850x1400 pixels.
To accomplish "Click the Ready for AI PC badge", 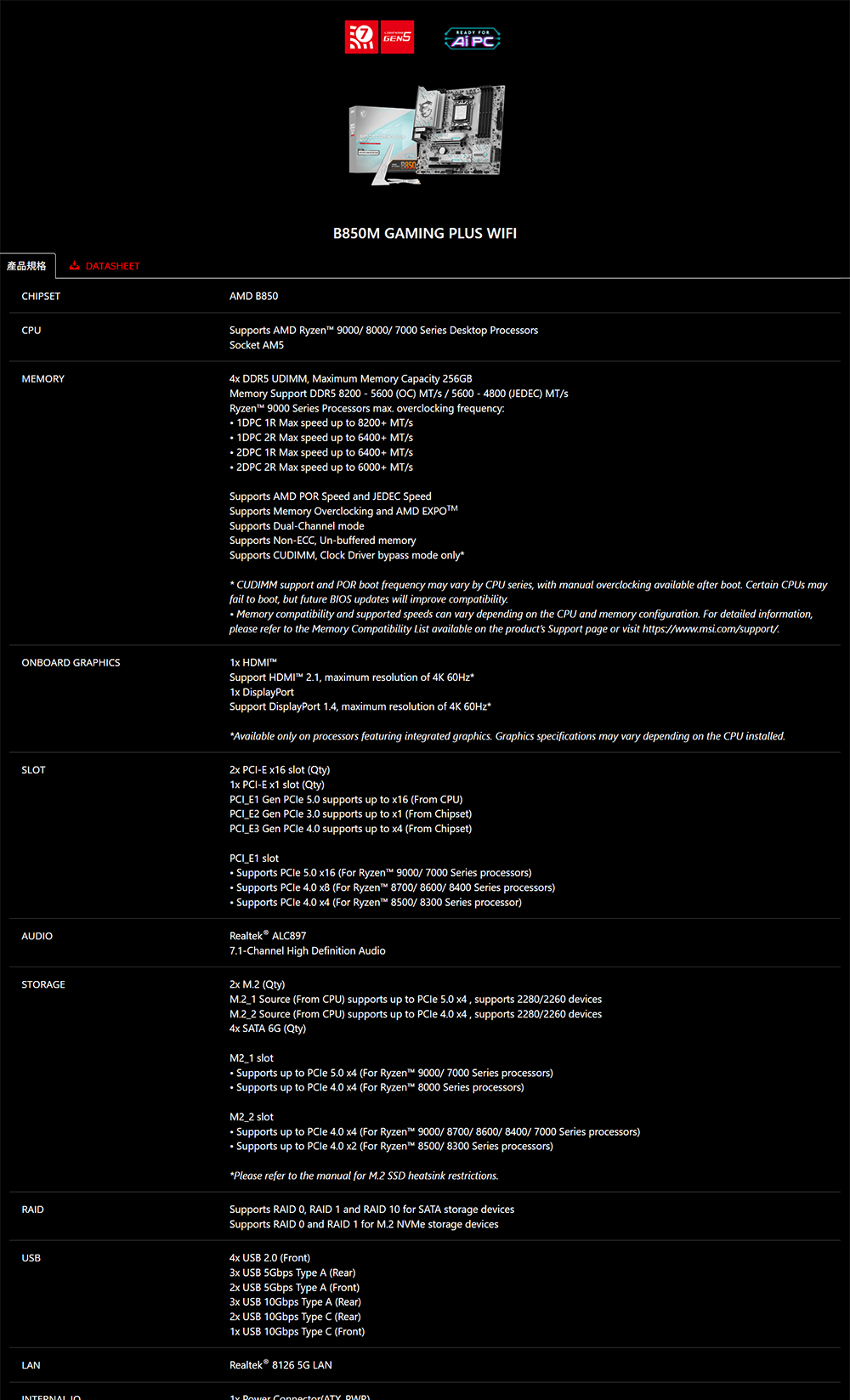I will [x=472, y=38].
